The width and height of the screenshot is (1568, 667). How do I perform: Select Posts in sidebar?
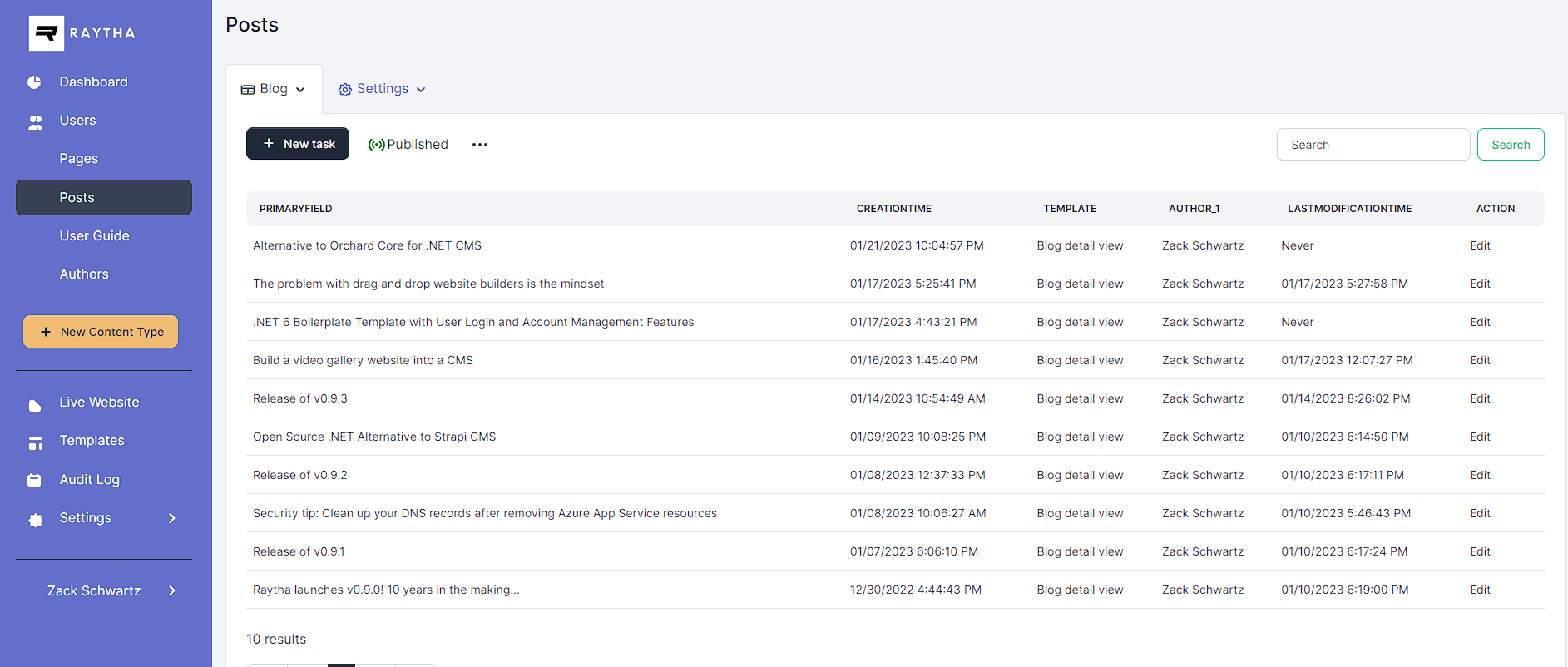104,197
